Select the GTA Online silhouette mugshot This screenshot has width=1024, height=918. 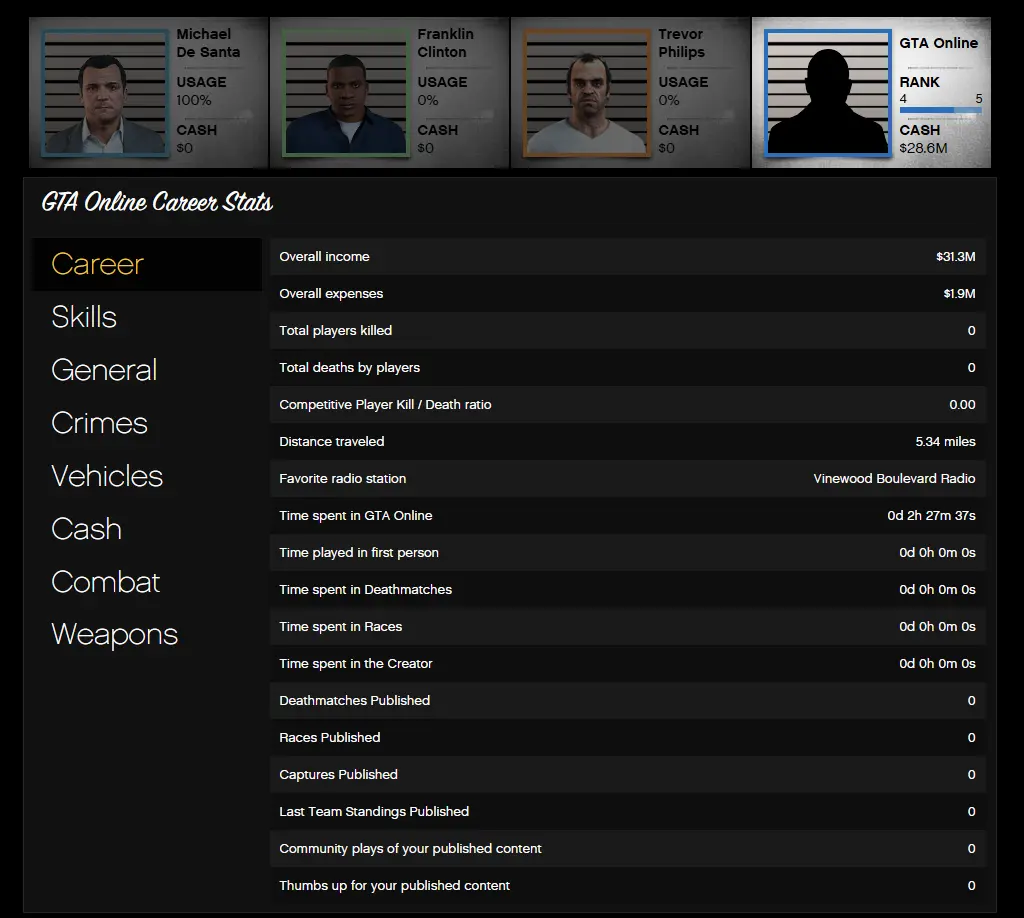(x=828, y=93)
